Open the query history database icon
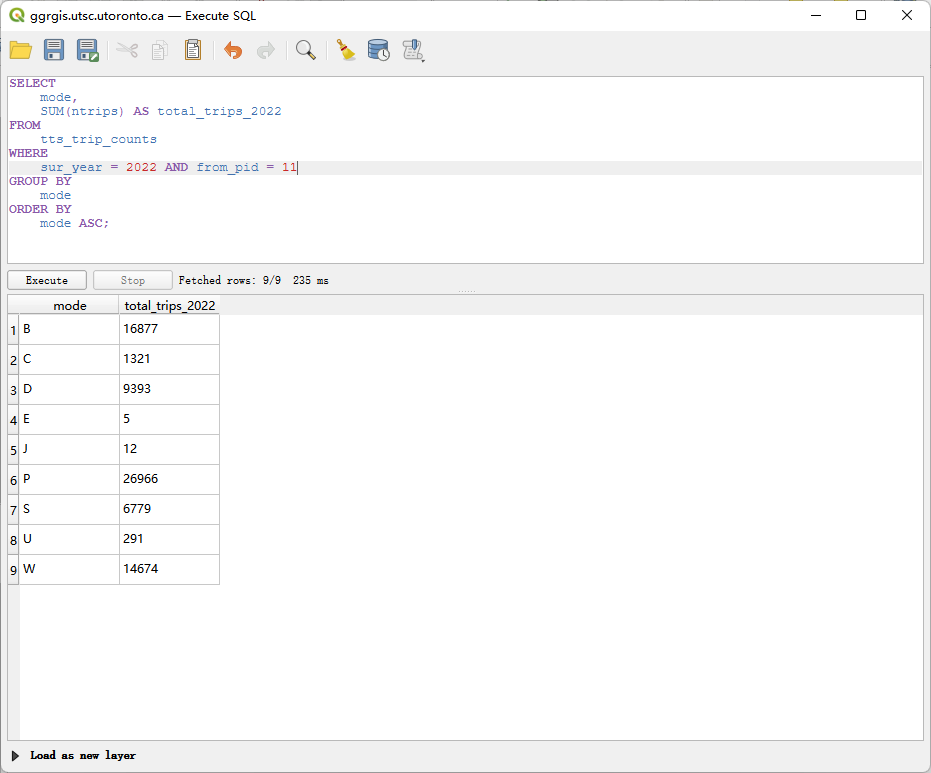 (378, 50)
